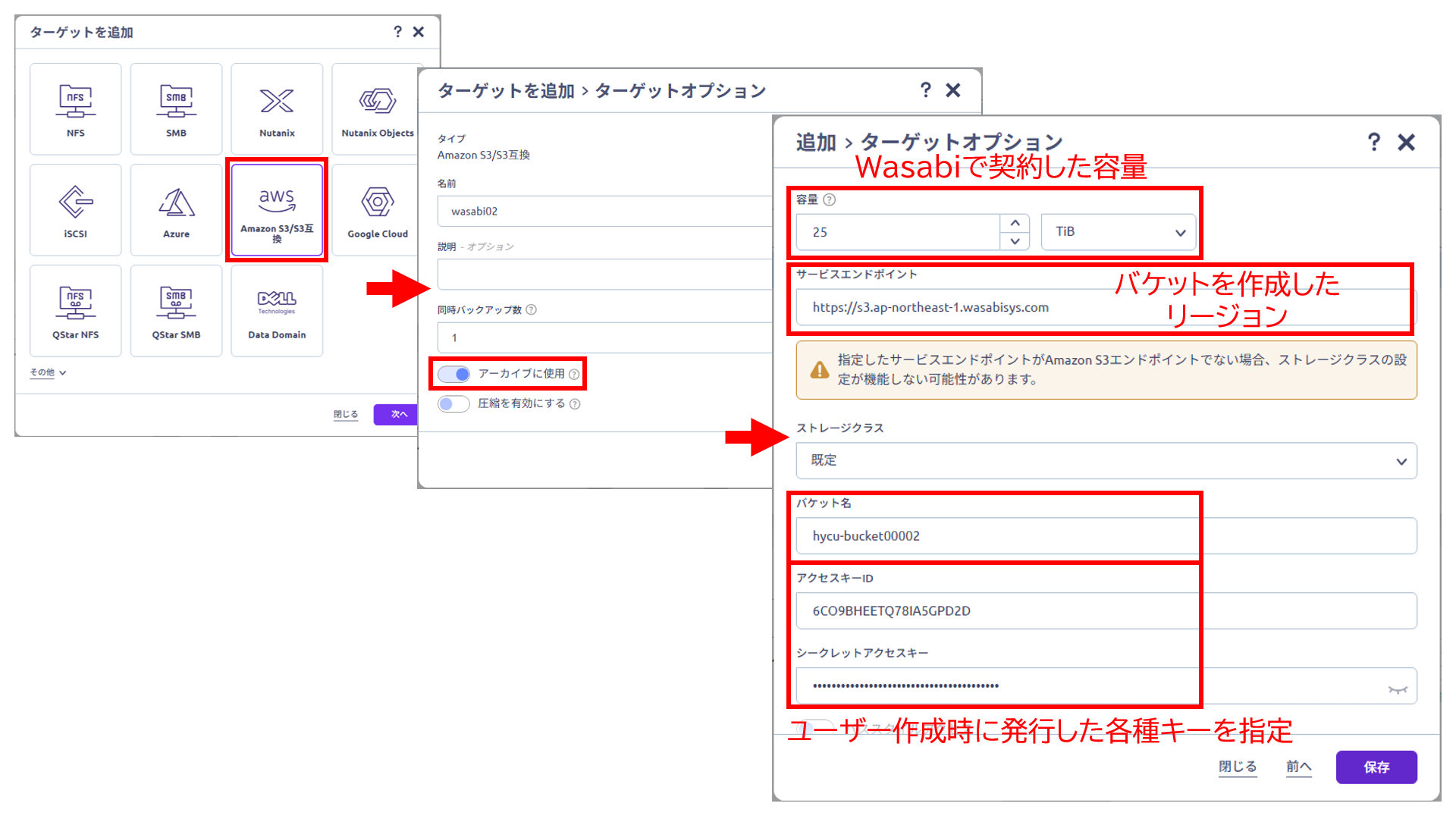
Task: Click the 前へ link
Action: (1298, 767)
